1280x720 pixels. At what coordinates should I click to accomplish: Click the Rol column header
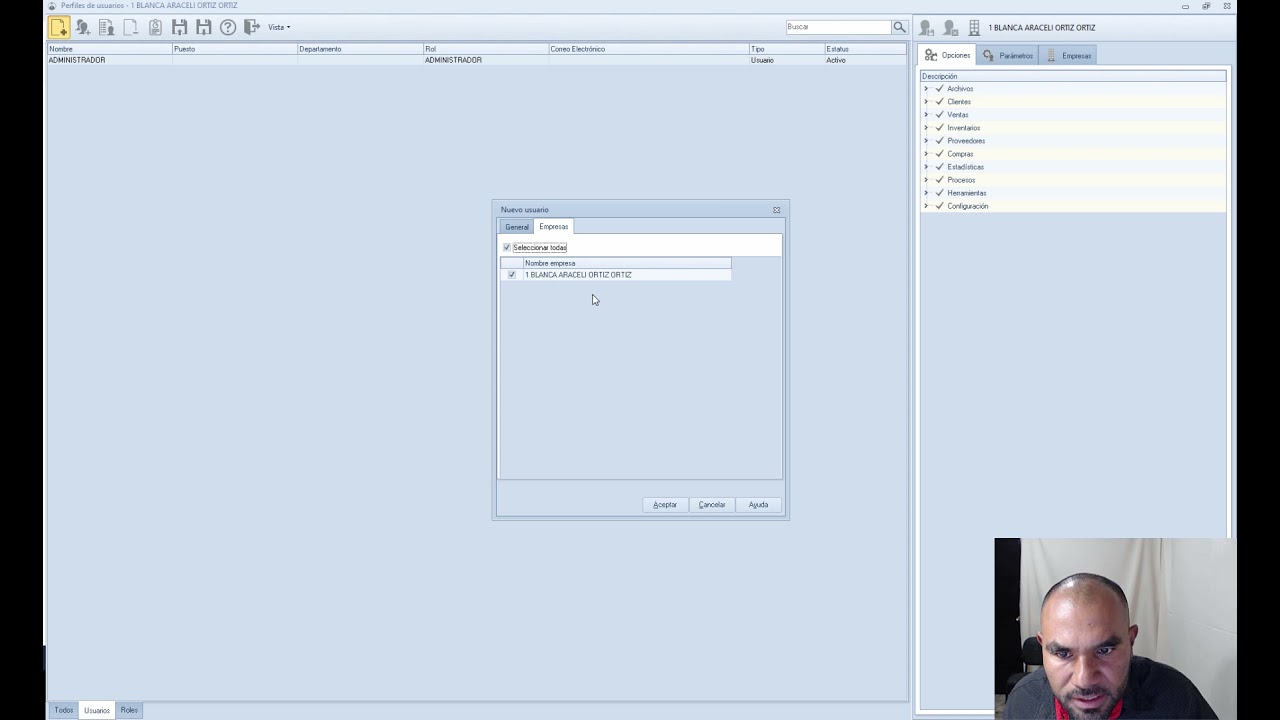click(486, 49)
